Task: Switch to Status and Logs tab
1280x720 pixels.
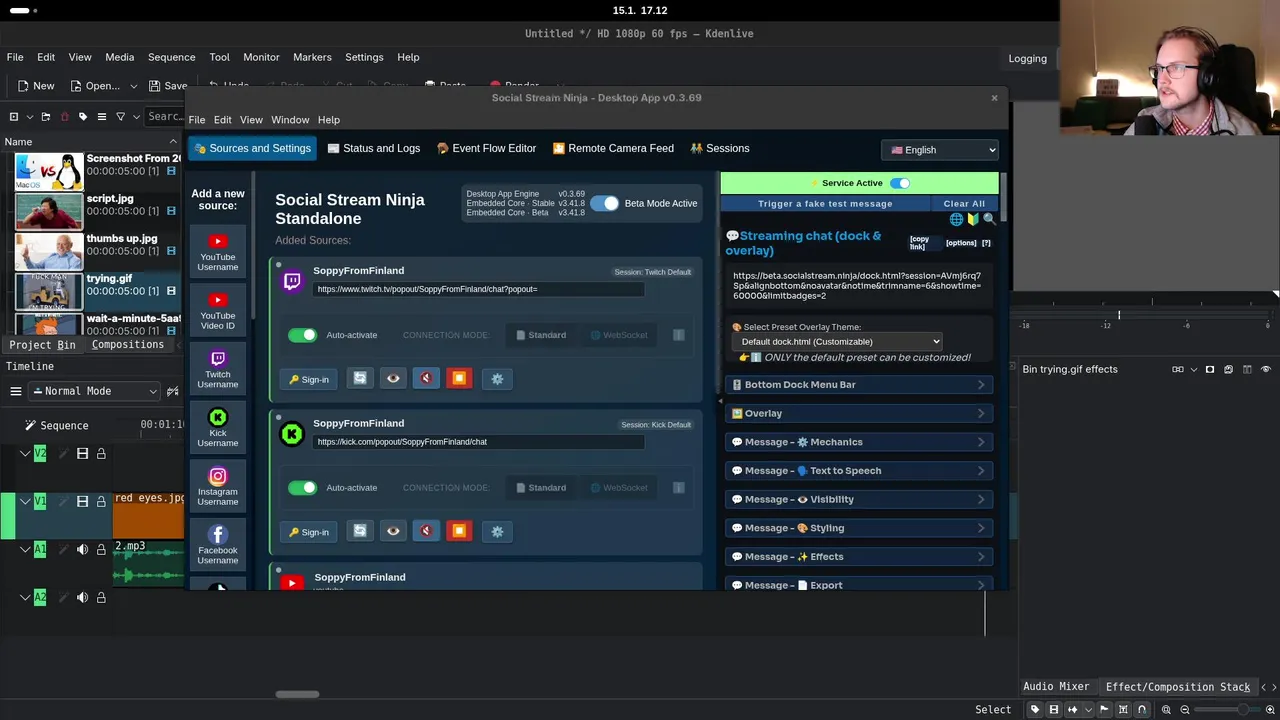Action: tap(373, 148)
